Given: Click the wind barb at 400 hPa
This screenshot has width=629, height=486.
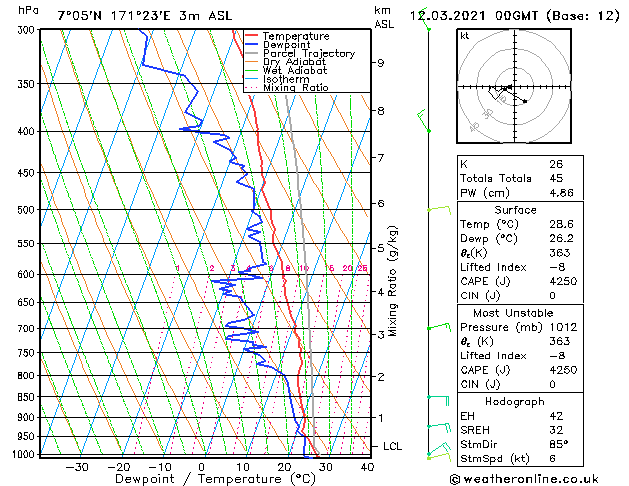Looking at the screenshot, I should (424, 121).
